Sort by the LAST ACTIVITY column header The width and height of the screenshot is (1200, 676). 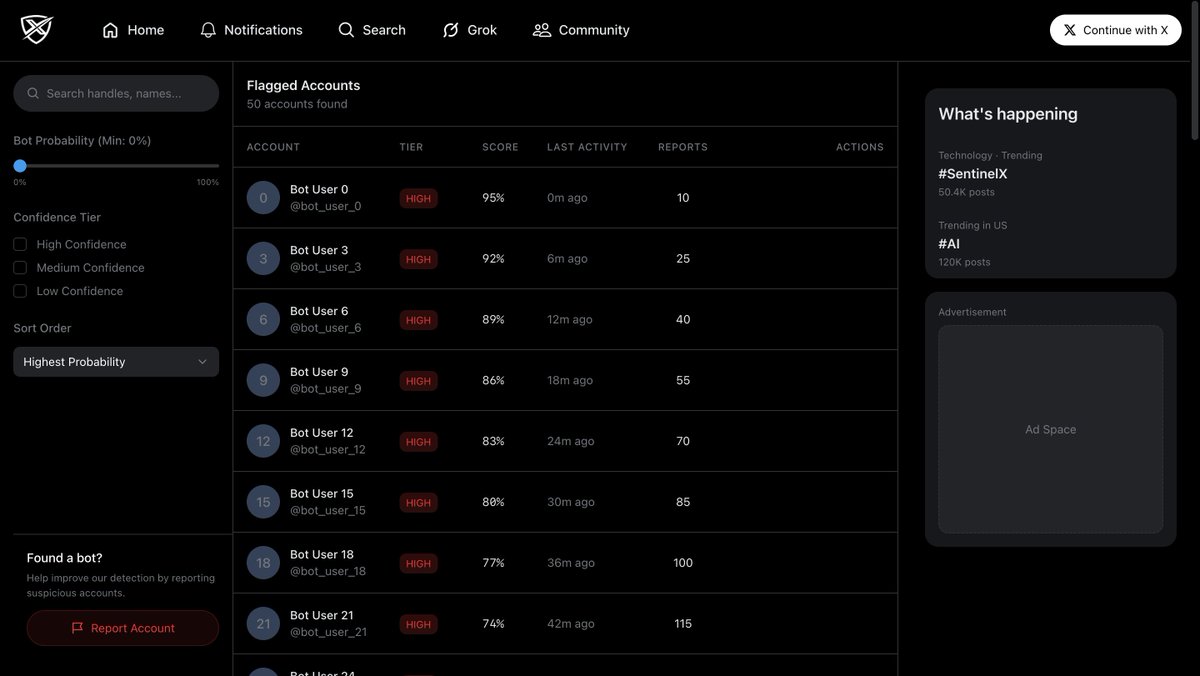[587, 147]
